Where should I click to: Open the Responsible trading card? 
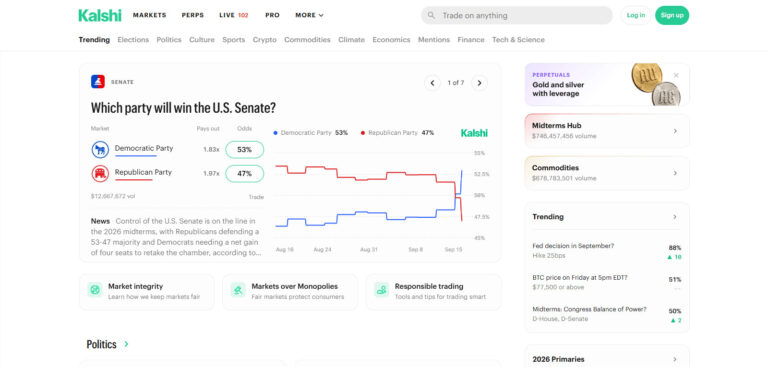pyautogui.click(x=433, y=292)
